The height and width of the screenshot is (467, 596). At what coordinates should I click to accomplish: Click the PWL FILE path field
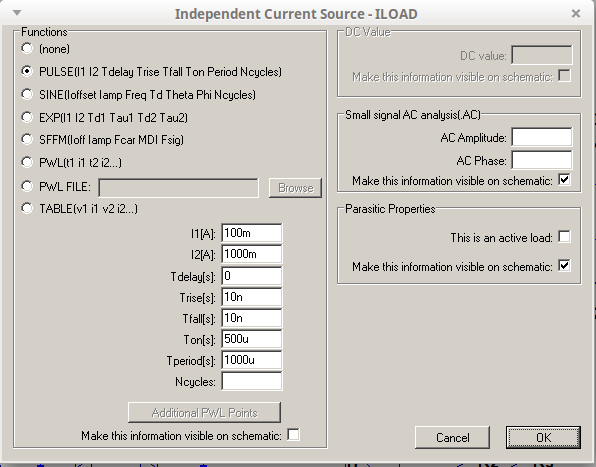click(178, 188)
